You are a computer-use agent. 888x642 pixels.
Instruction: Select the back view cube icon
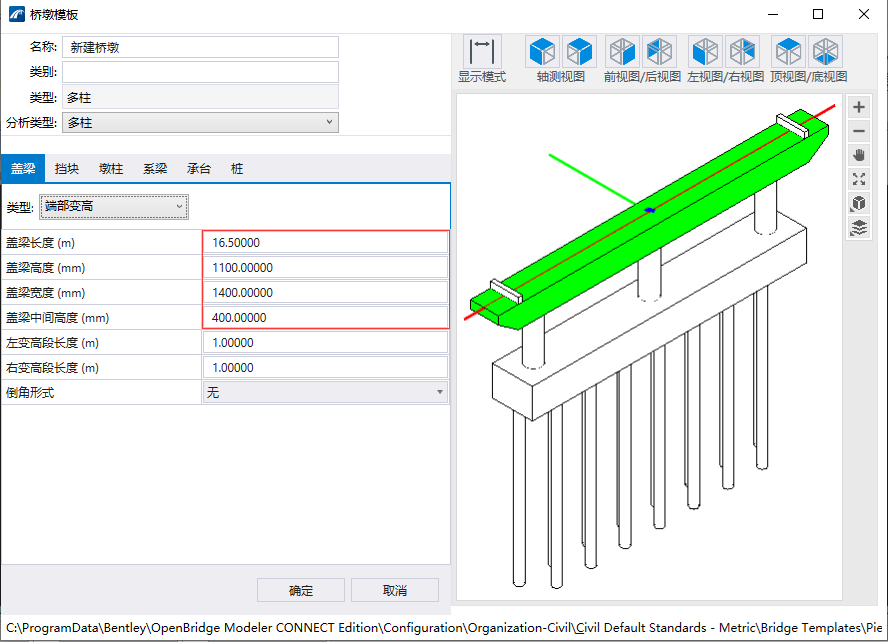(659, 51)
